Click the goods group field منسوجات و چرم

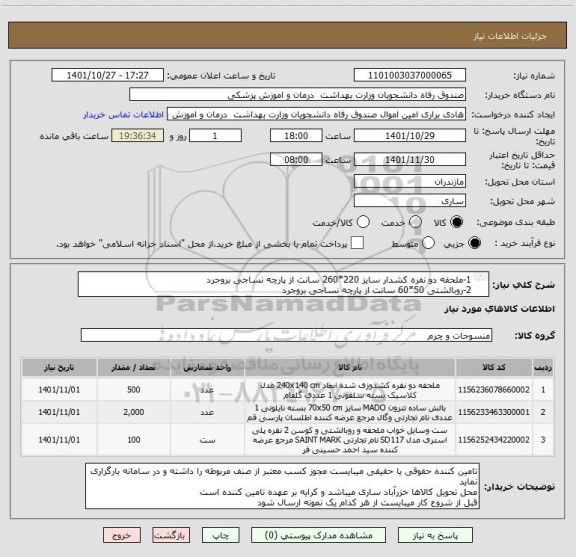coord(286,335)
